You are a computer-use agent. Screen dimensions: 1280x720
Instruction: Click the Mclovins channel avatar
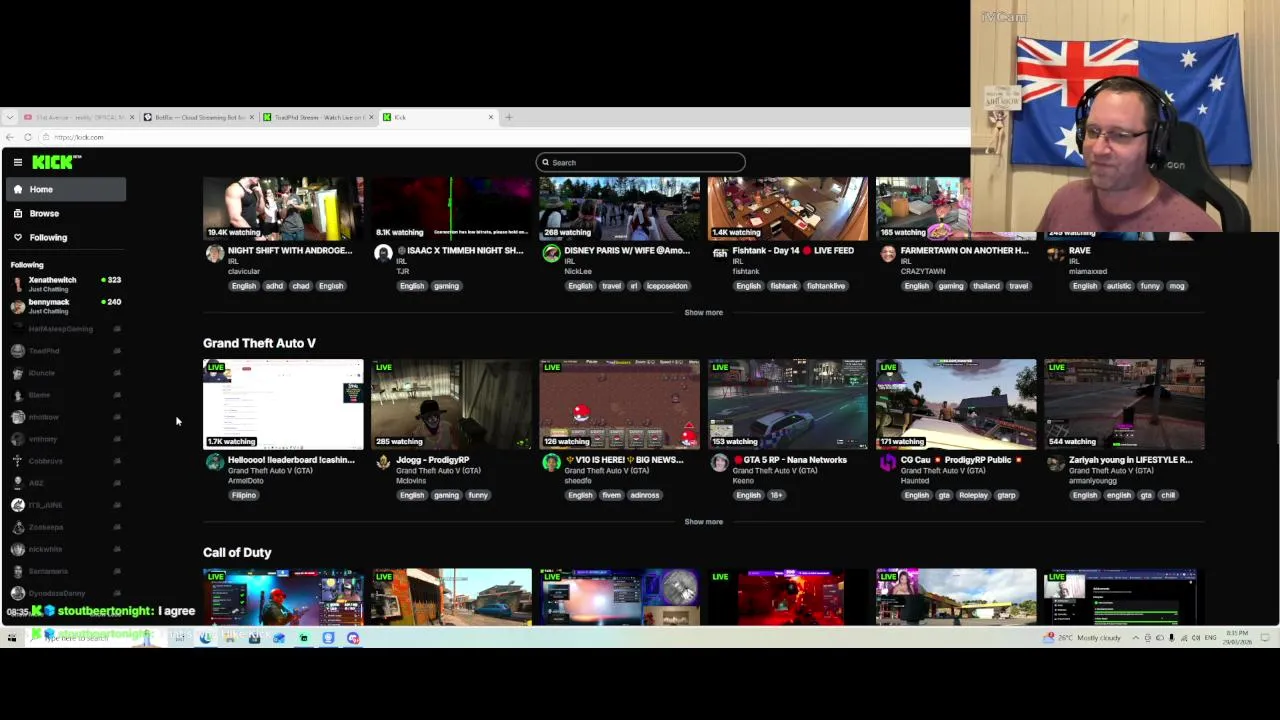pyautogui.click(x=383, y=462)
